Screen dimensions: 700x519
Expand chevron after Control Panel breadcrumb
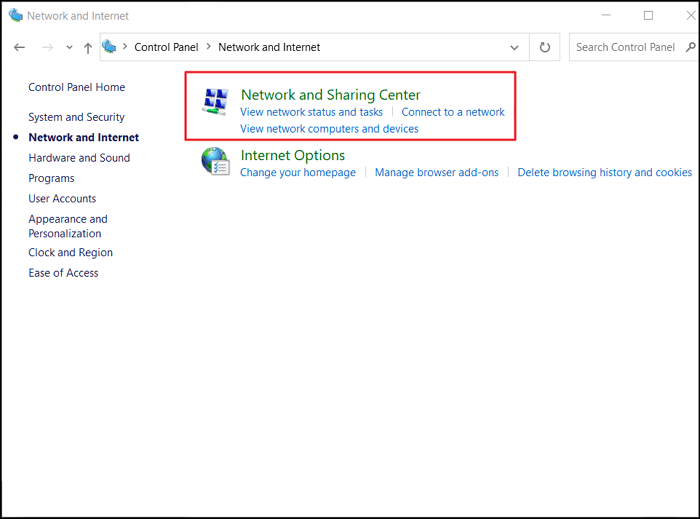click(208, 46)
